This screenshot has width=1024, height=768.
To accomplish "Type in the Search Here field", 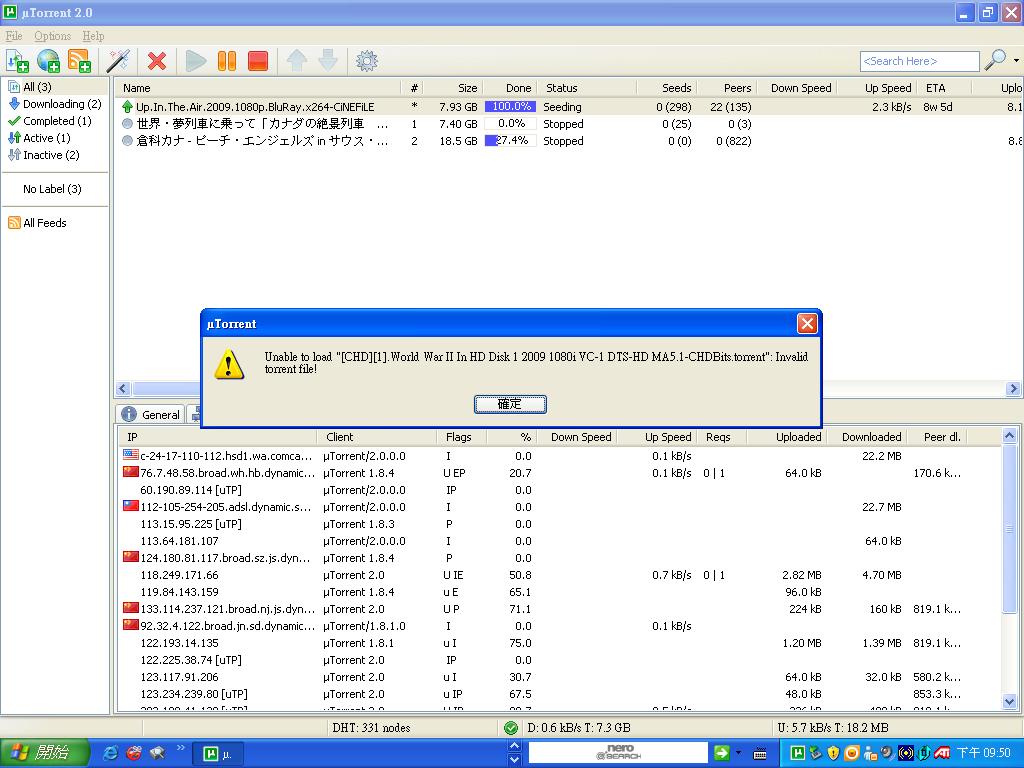I will coord(918,61).
